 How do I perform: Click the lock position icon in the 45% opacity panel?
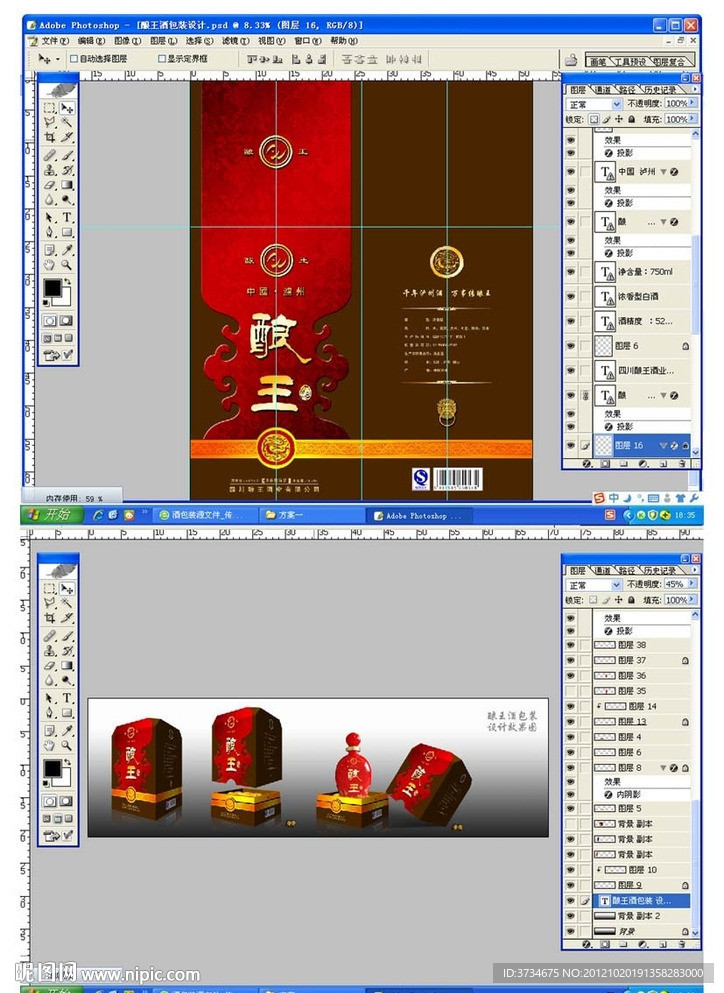click(x=619, y=600)
